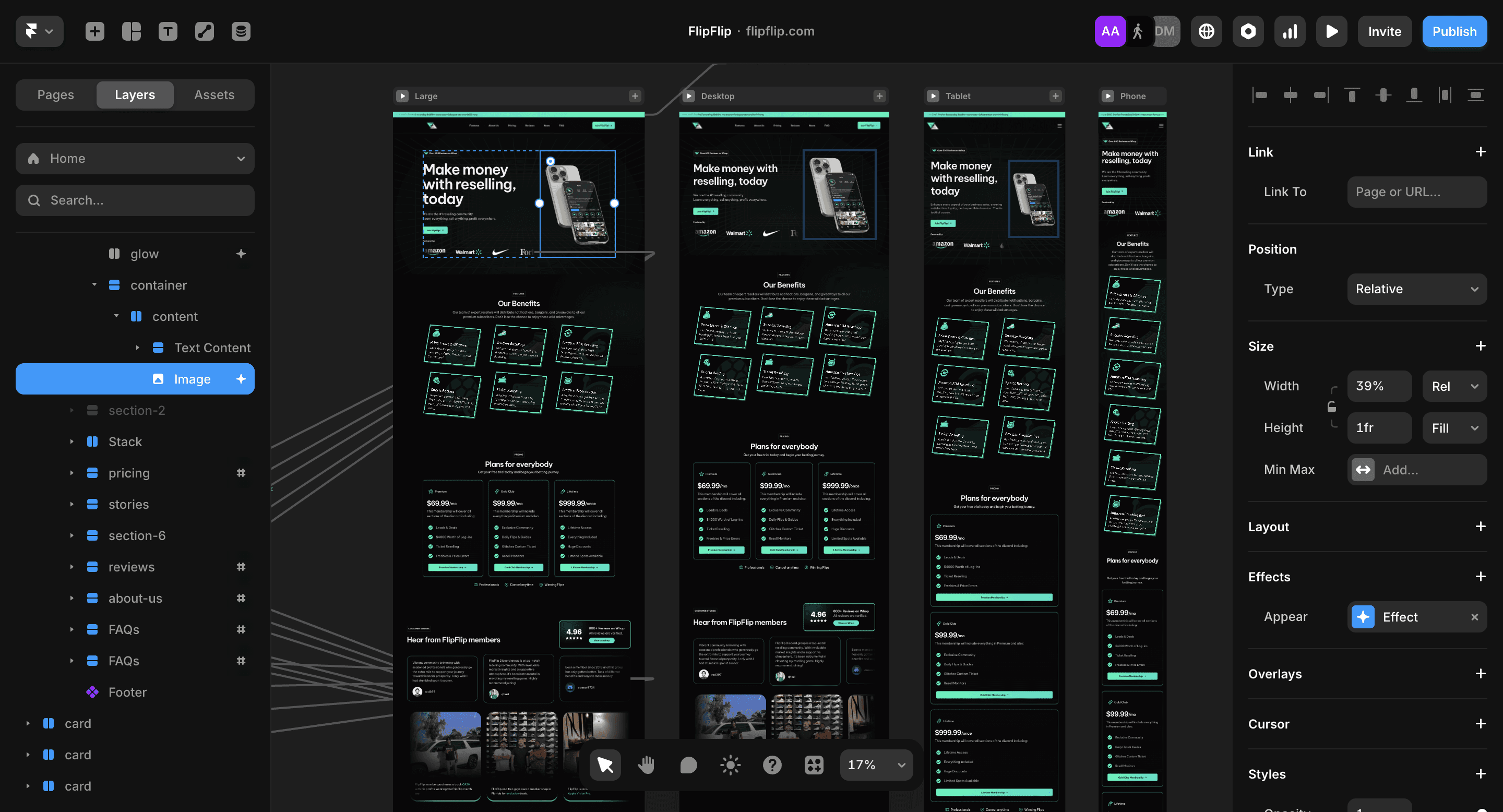Open the globe site settings icon
This screenshot has height=812, width=1503.
1206,31
